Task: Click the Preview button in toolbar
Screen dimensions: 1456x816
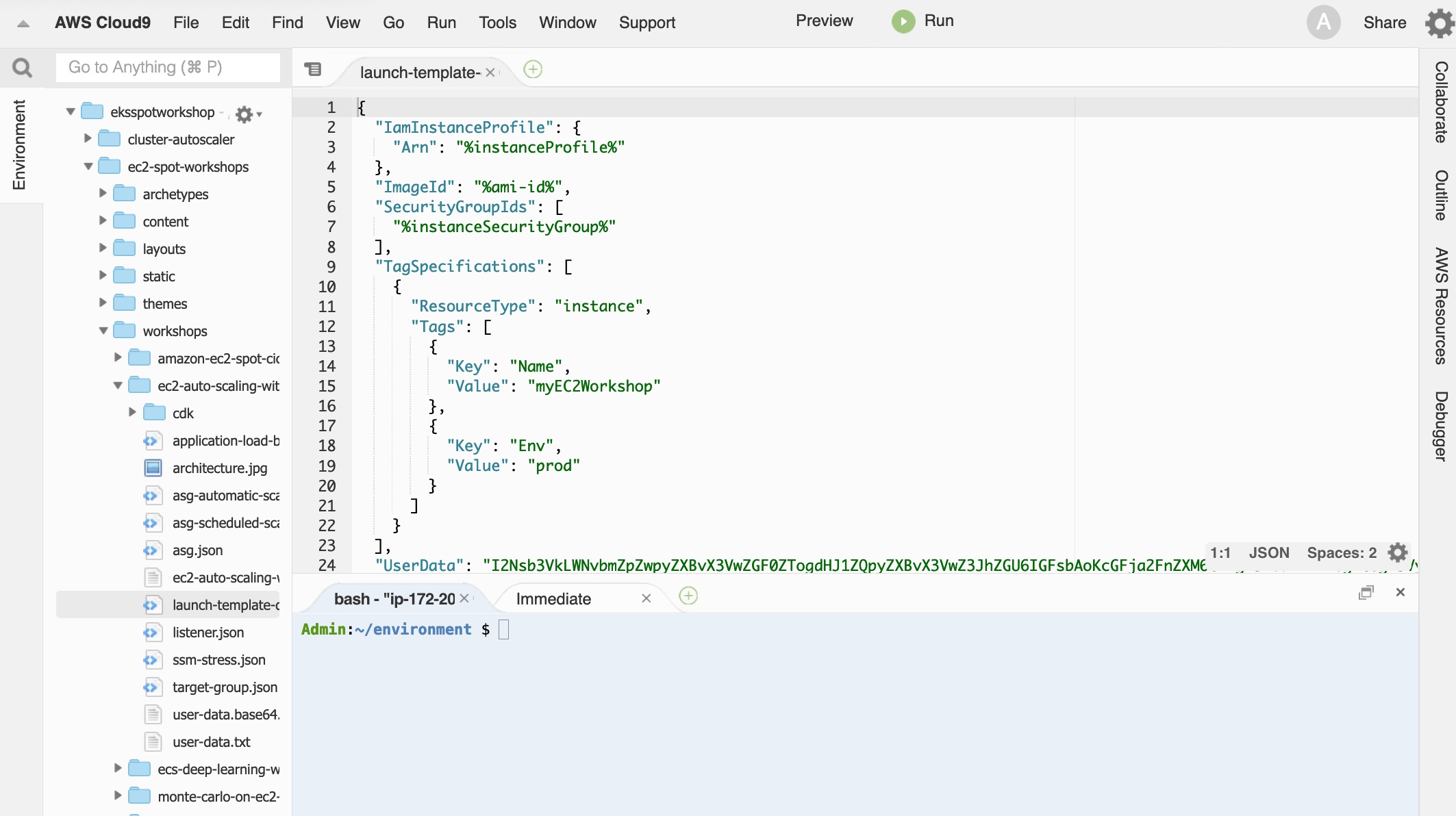Action: (824, 21)
